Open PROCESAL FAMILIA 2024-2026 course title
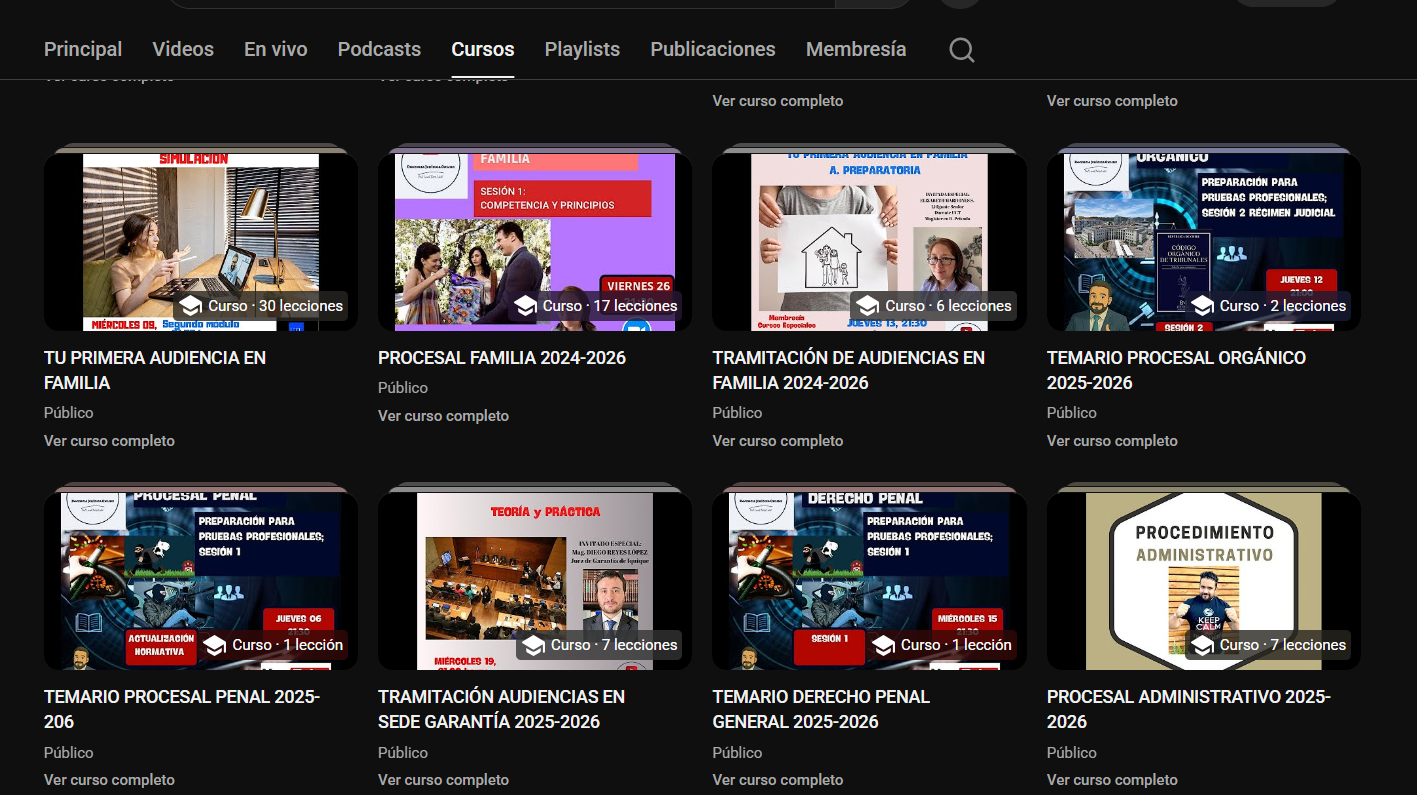This screenshot has width=1417, height=795. tap(501, 358)
